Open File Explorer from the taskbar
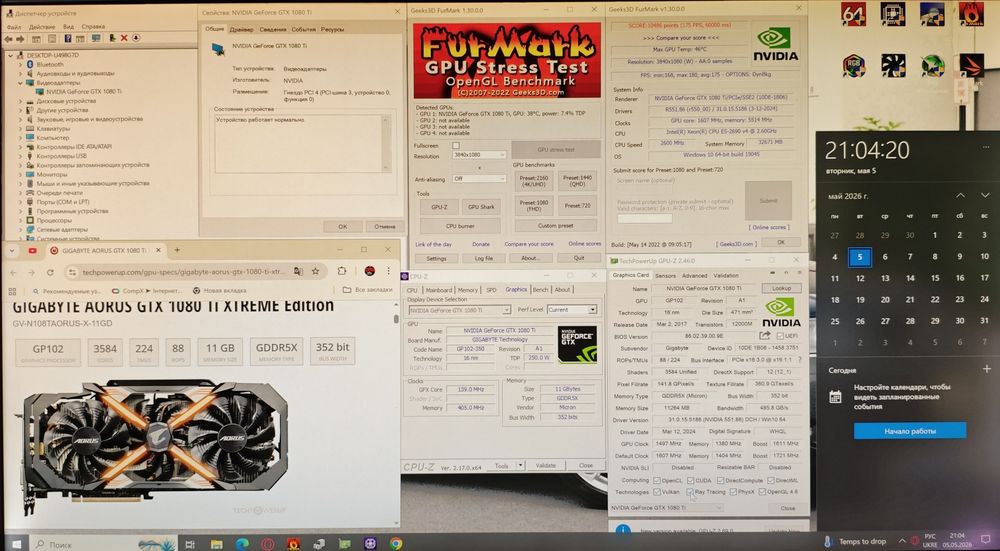Image resolution: width=1000 pixels, height=551 pixels. click(216, 544)
